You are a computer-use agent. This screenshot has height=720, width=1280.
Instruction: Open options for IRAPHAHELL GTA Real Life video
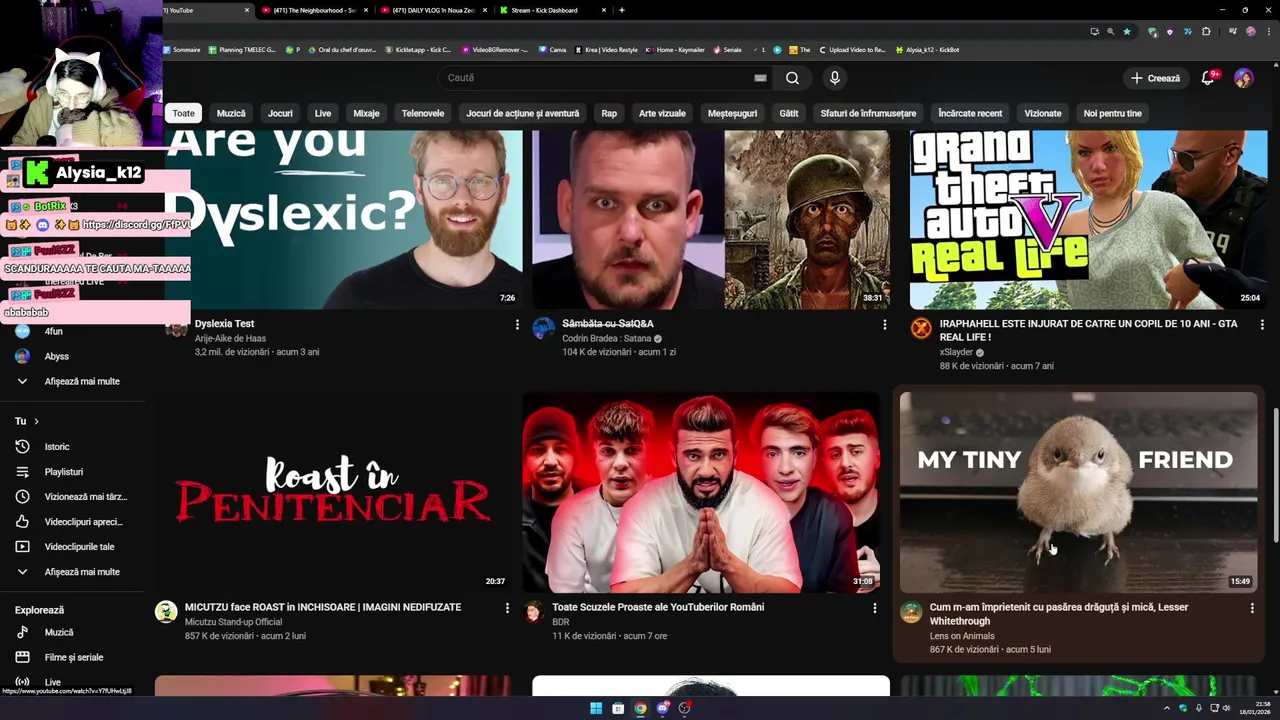[1262, 324]
